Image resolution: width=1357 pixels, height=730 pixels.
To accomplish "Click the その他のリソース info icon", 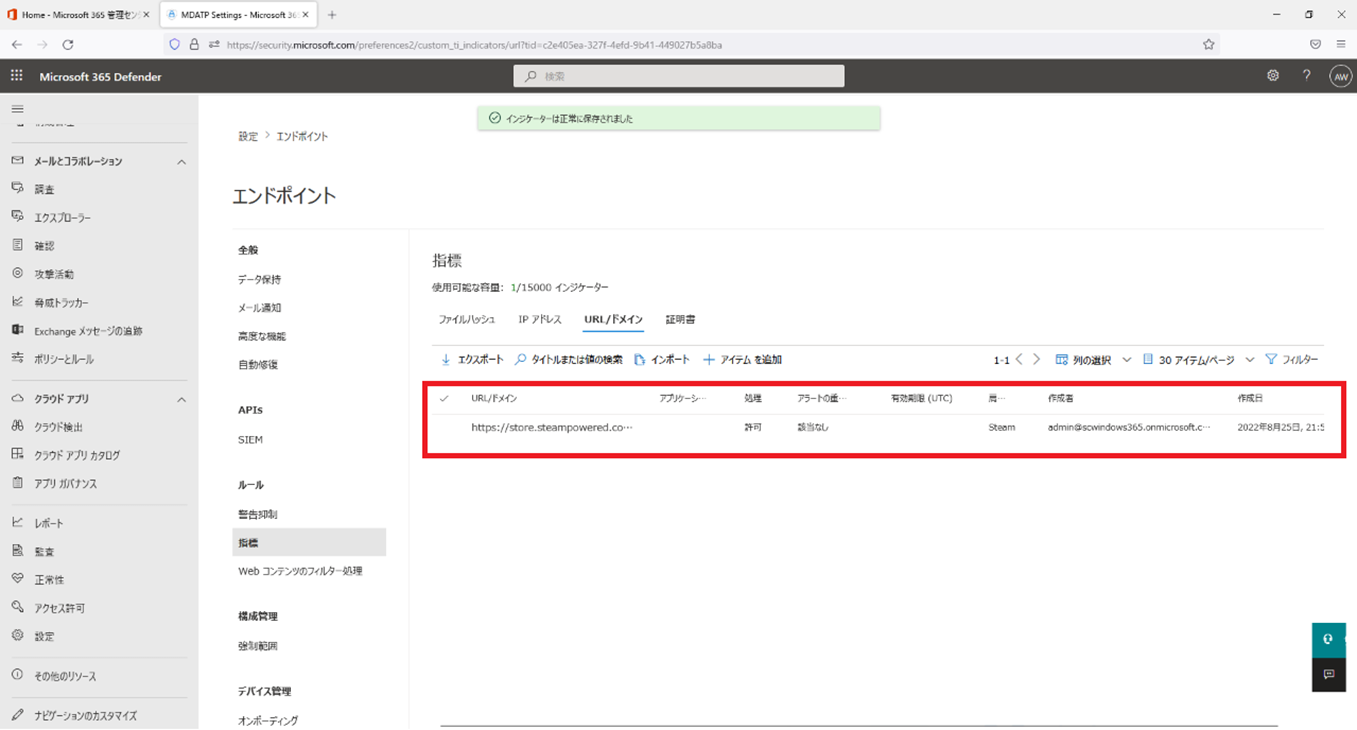I will pyautogui.click(x=17, y=675).
